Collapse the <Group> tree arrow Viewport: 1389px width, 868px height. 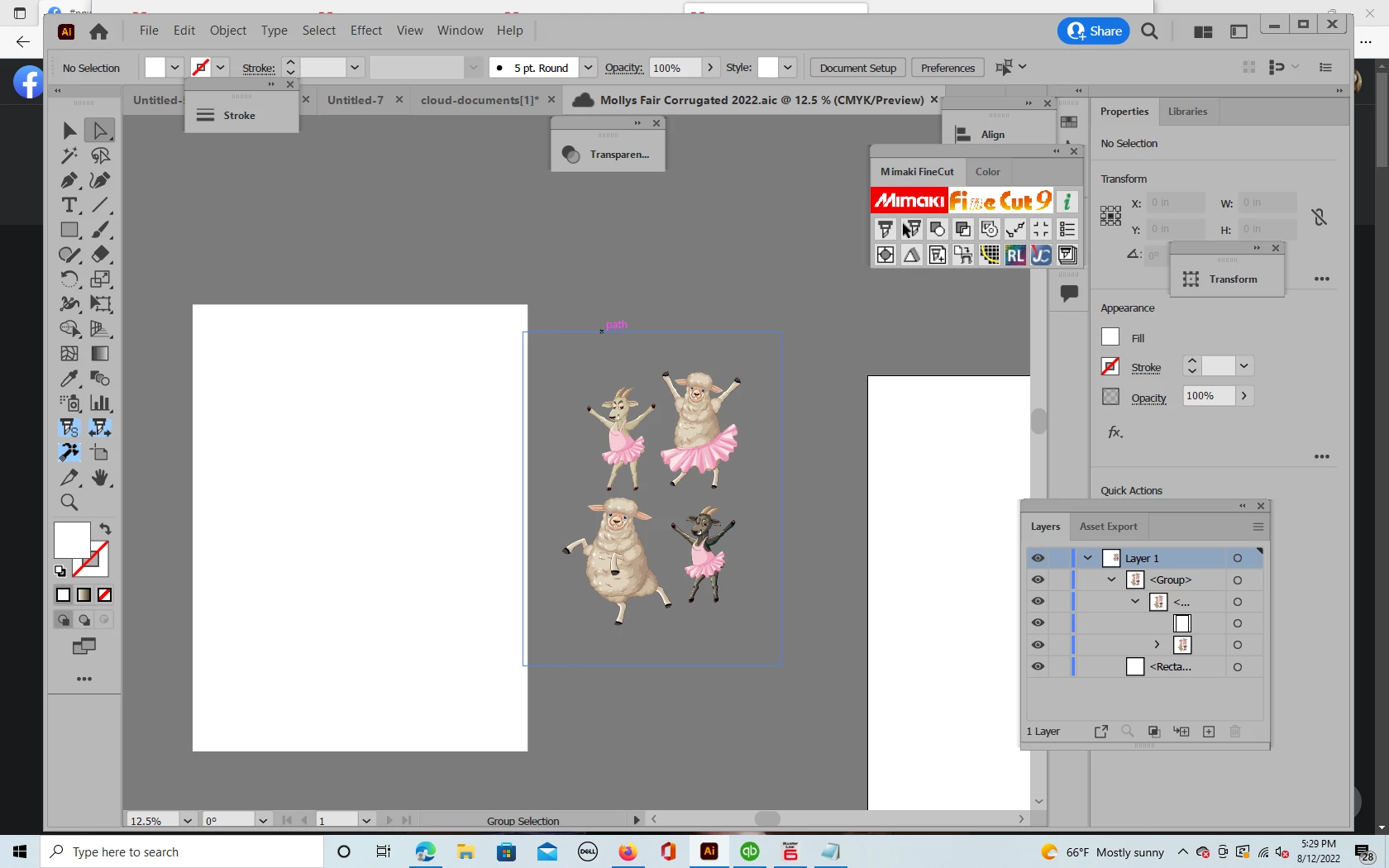1112,579
